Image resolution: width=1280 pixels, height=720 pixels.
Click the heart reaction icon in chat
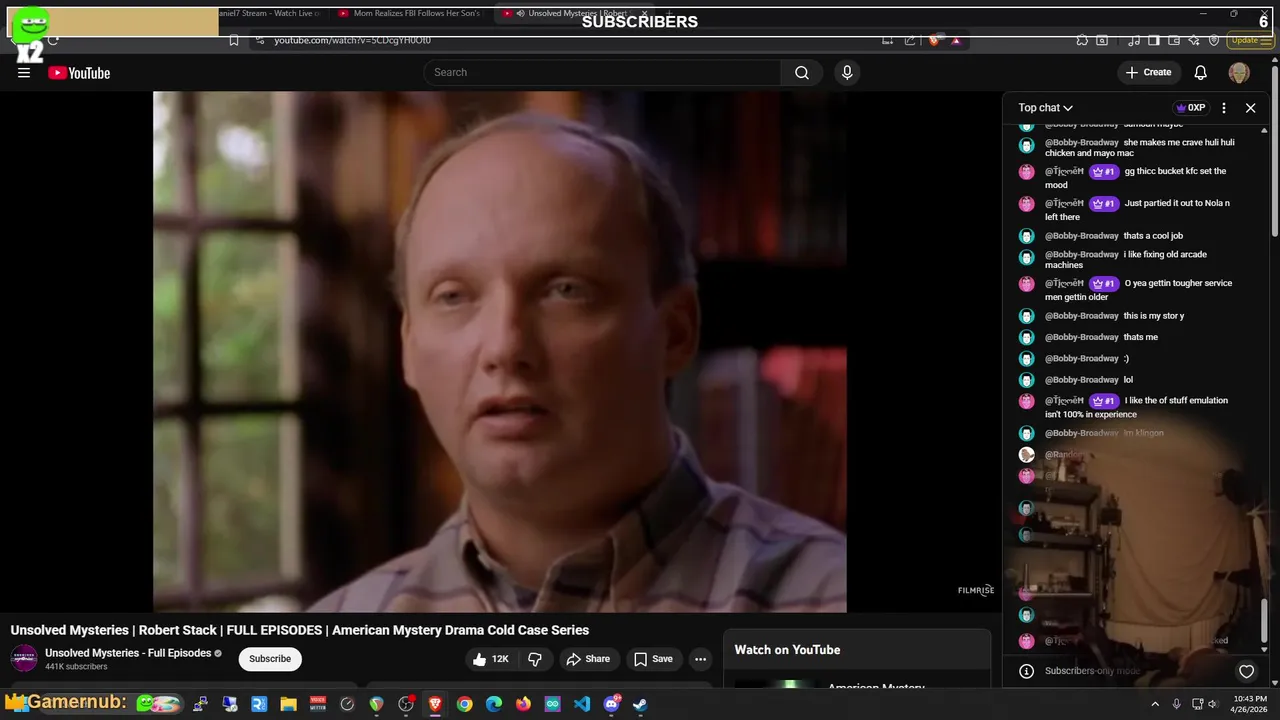point(1246,671)
